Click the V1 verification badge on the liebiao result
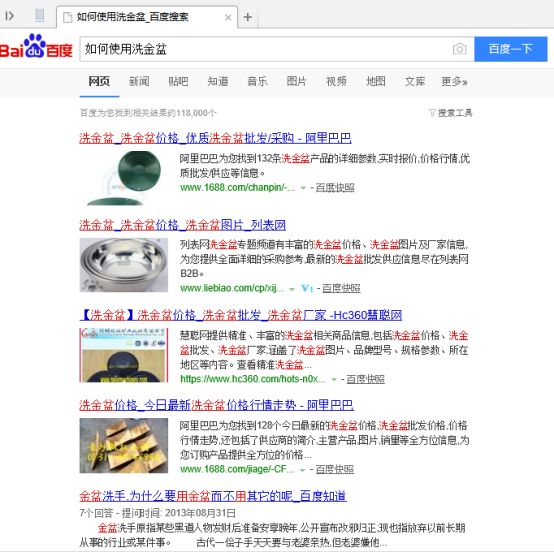The image size is (554, 553). 307,288
